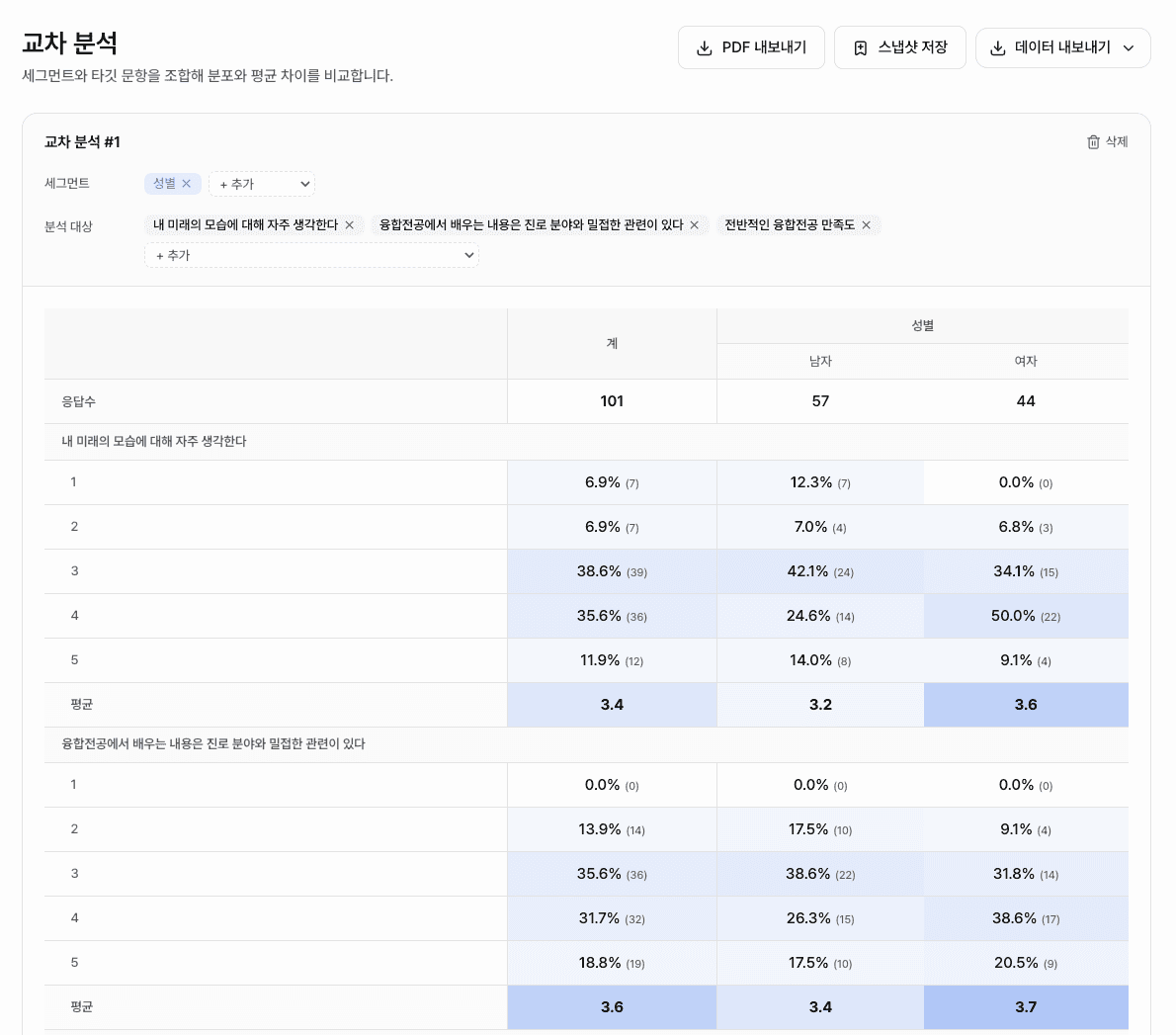Open the 분석 대상 + 추가 dropdown

[311, 255]
